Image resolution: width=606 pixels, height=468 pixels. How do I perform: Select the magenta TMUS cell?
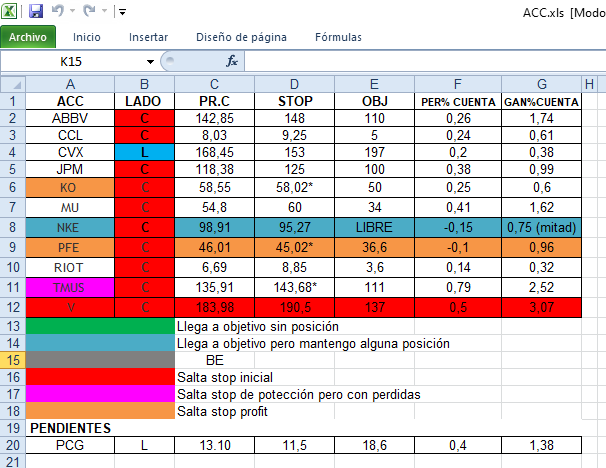coord(70,288)
